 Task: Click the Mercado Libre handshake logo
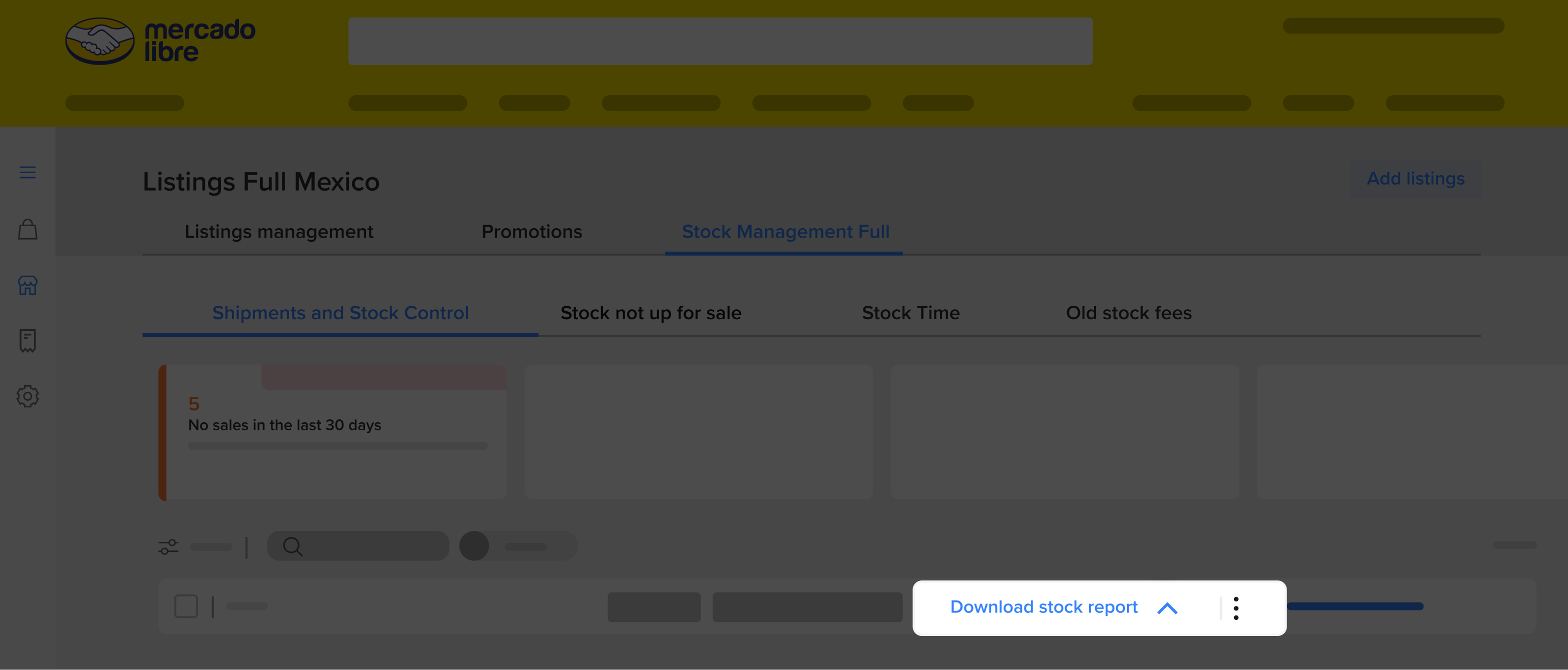tap(100, 41)
